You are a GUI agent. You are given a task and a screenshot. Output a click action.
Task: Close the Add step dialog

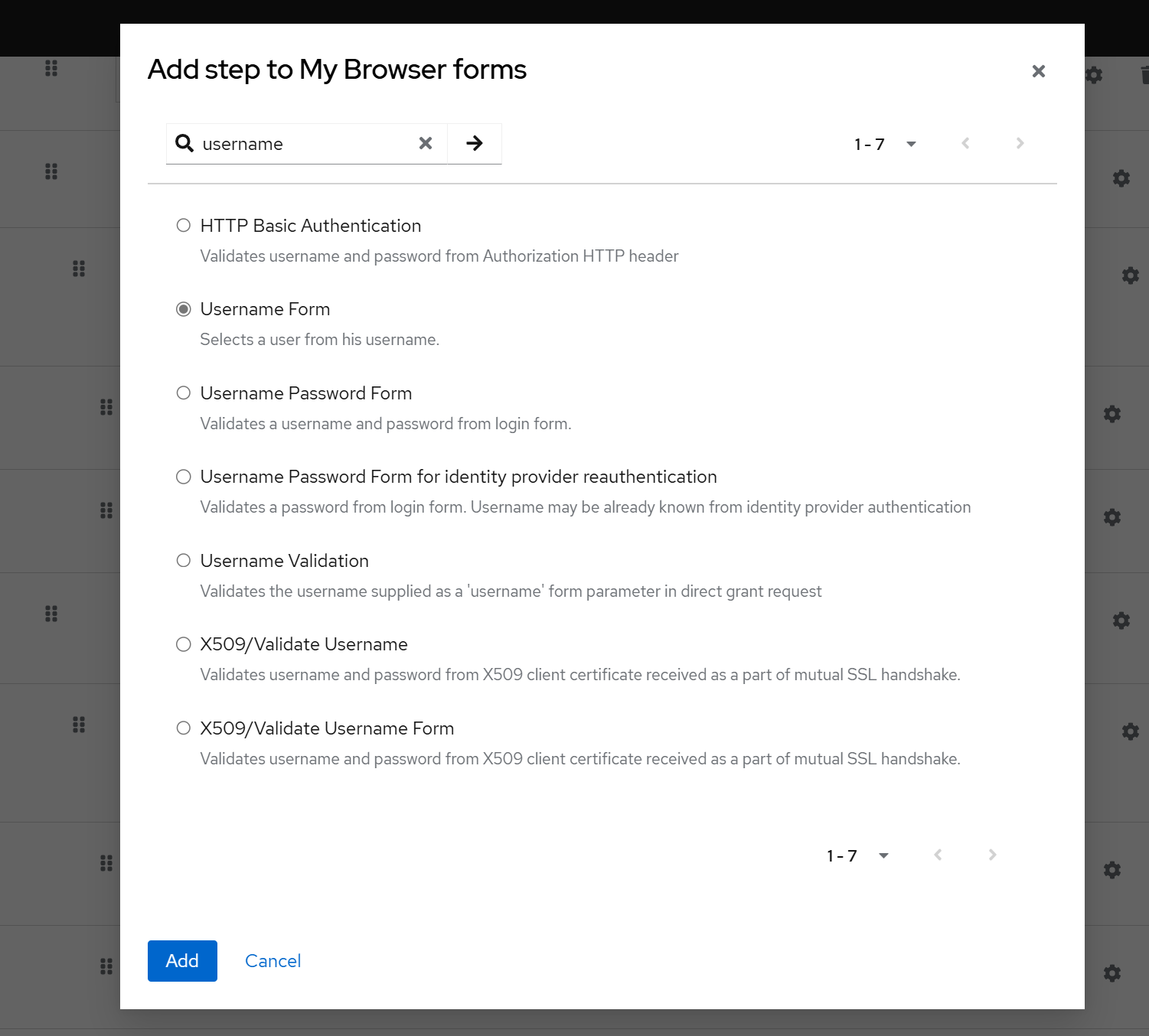[x=1038, y=71]
